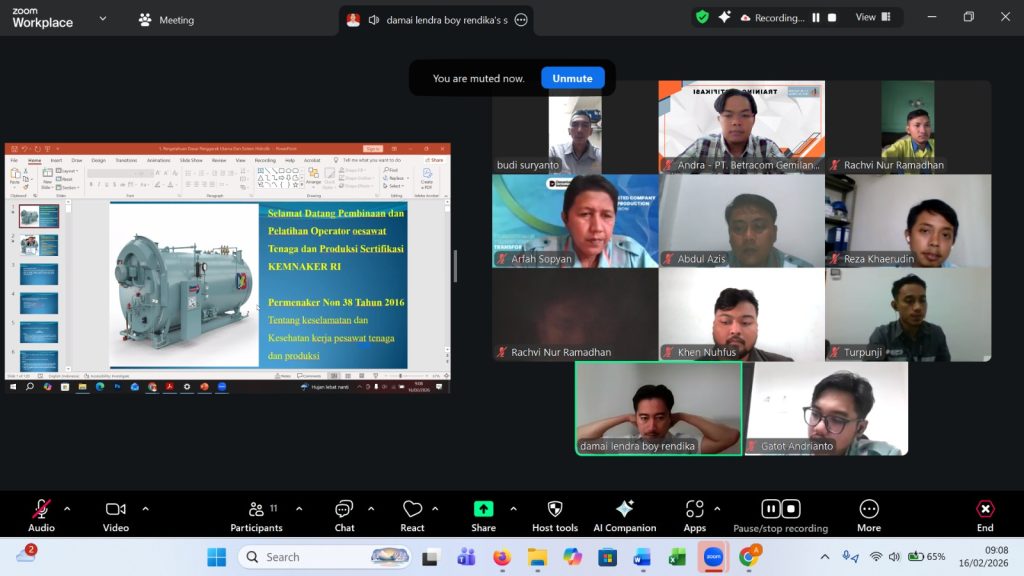Click the End meeting button
Viewport: 1024px width, 576px height.
tap(985, 514)
